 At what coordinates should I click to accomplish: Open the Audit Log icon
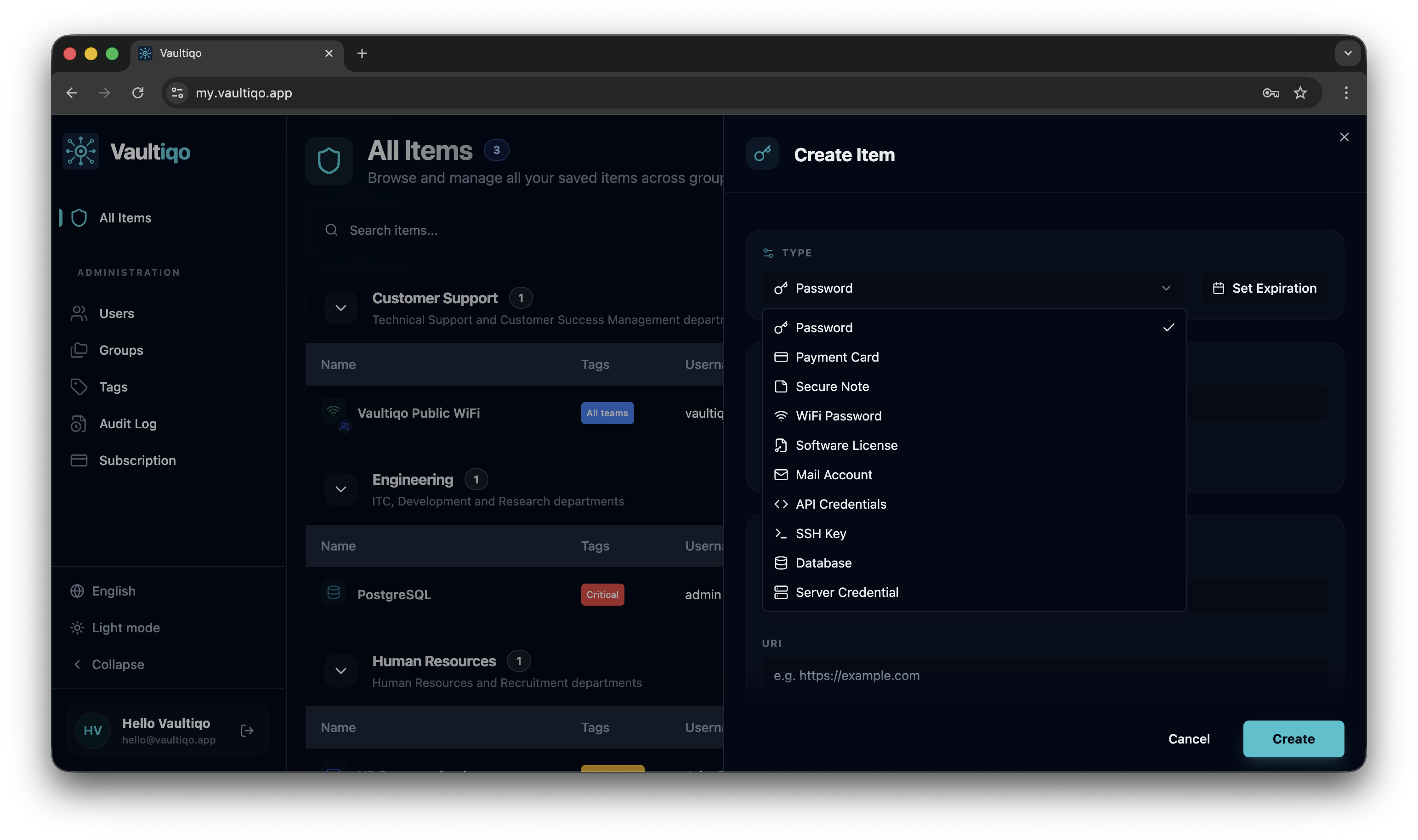point(79,424)
